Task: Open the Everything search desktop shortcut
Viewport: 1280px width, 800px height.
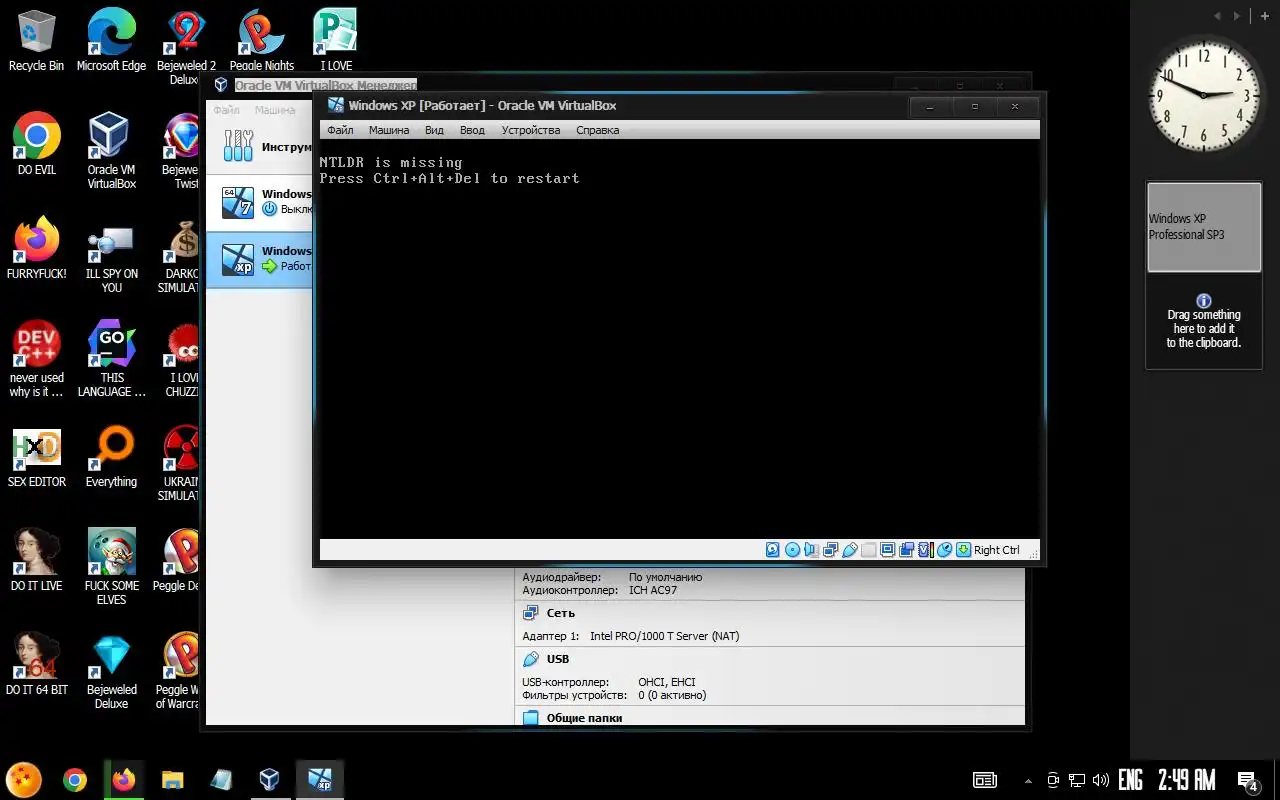Action: [111, 458]
